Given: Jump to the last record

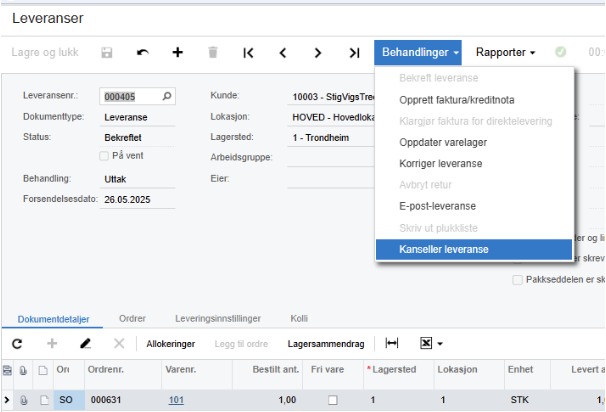Looking at the screenshot, I should pyautogui.click(x=353, y=52).
